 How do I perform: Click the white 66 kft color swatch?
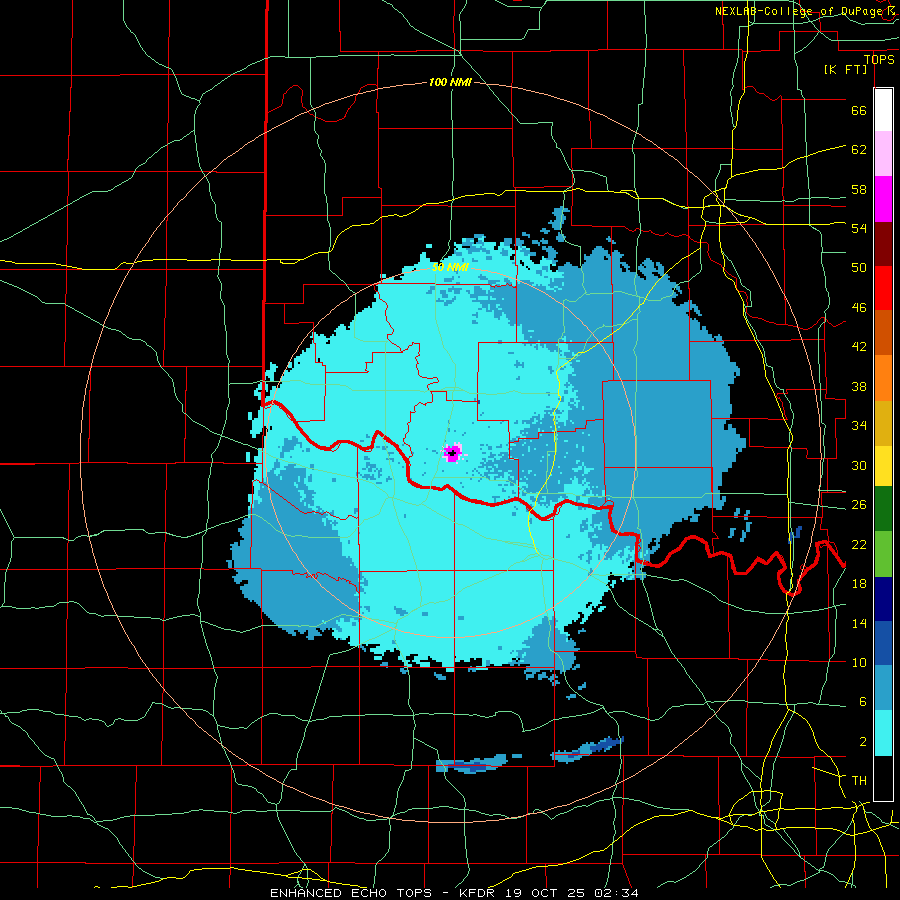click(883, 110)
